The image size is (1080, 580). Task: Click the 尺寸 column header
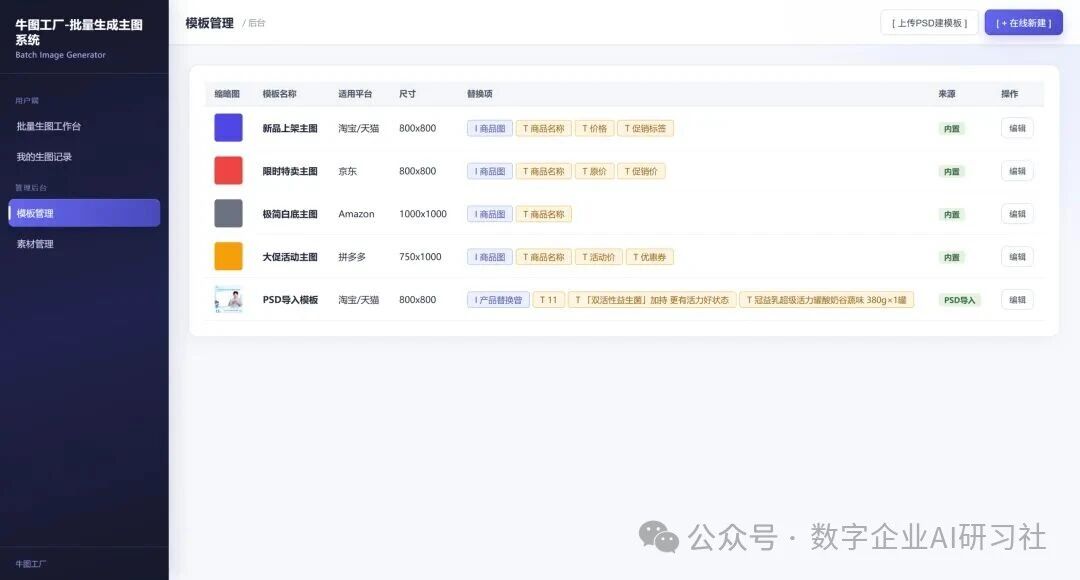407,94
